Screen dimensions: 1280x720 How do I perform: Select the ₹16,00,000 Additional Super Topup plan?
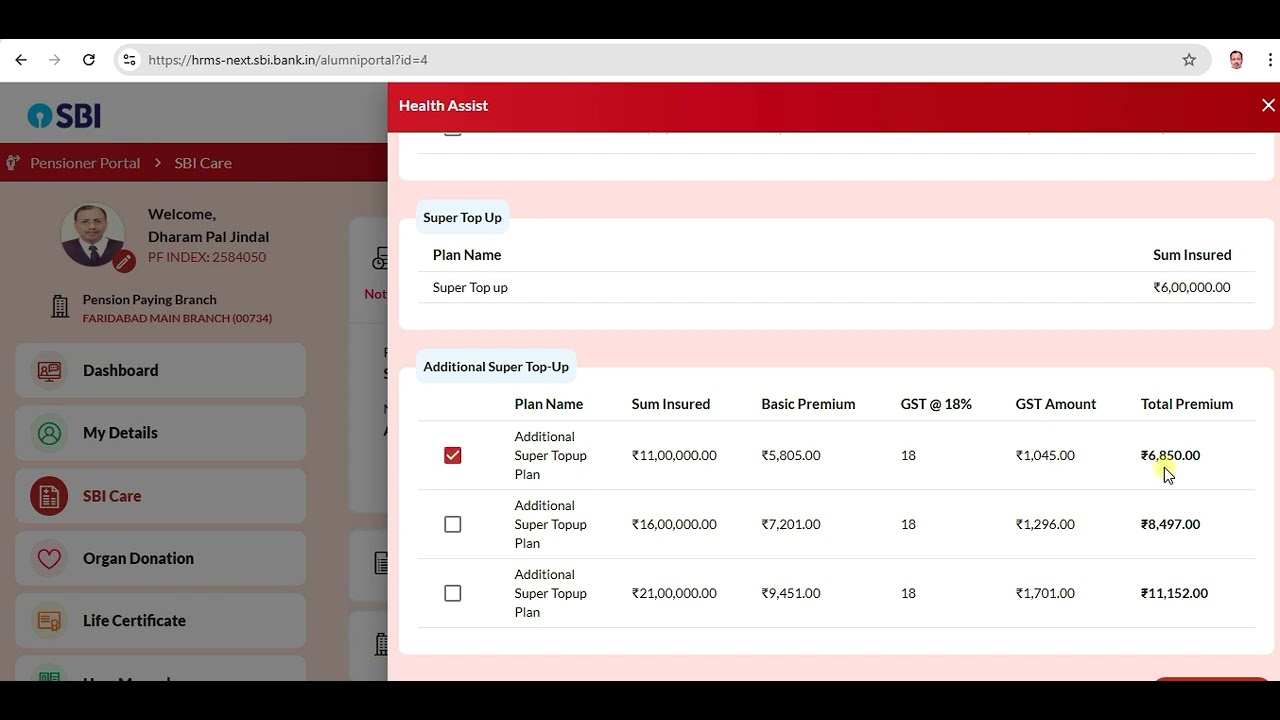tap(453, 525)
